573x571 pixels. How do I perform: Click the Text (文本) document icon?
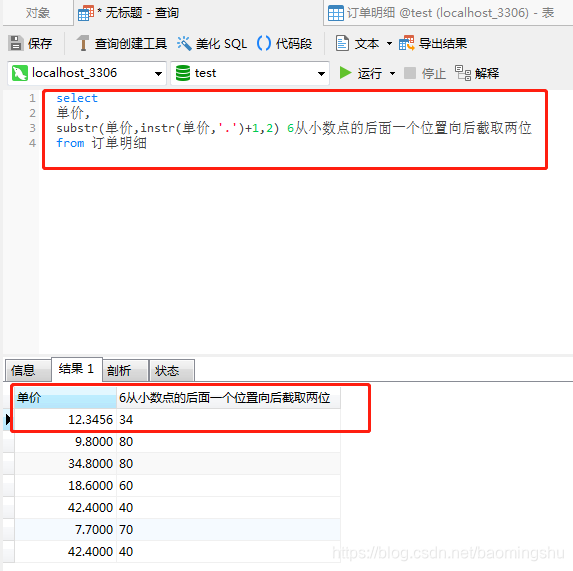342,43
